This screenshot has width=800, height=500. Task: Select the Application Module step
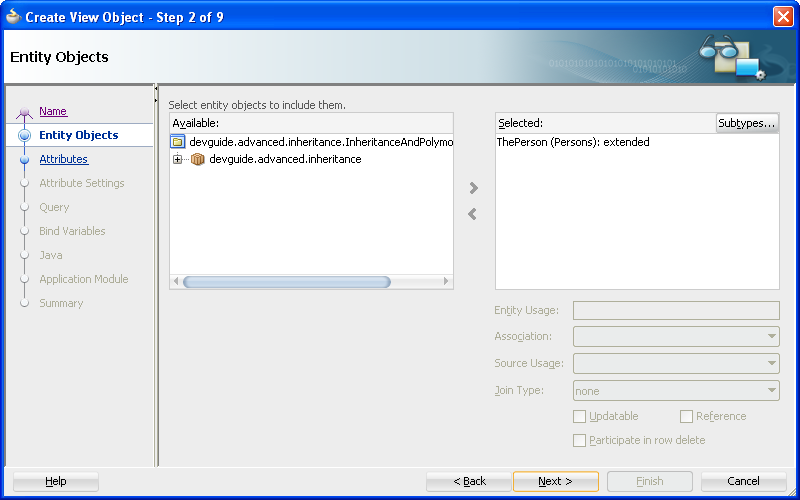84,279
